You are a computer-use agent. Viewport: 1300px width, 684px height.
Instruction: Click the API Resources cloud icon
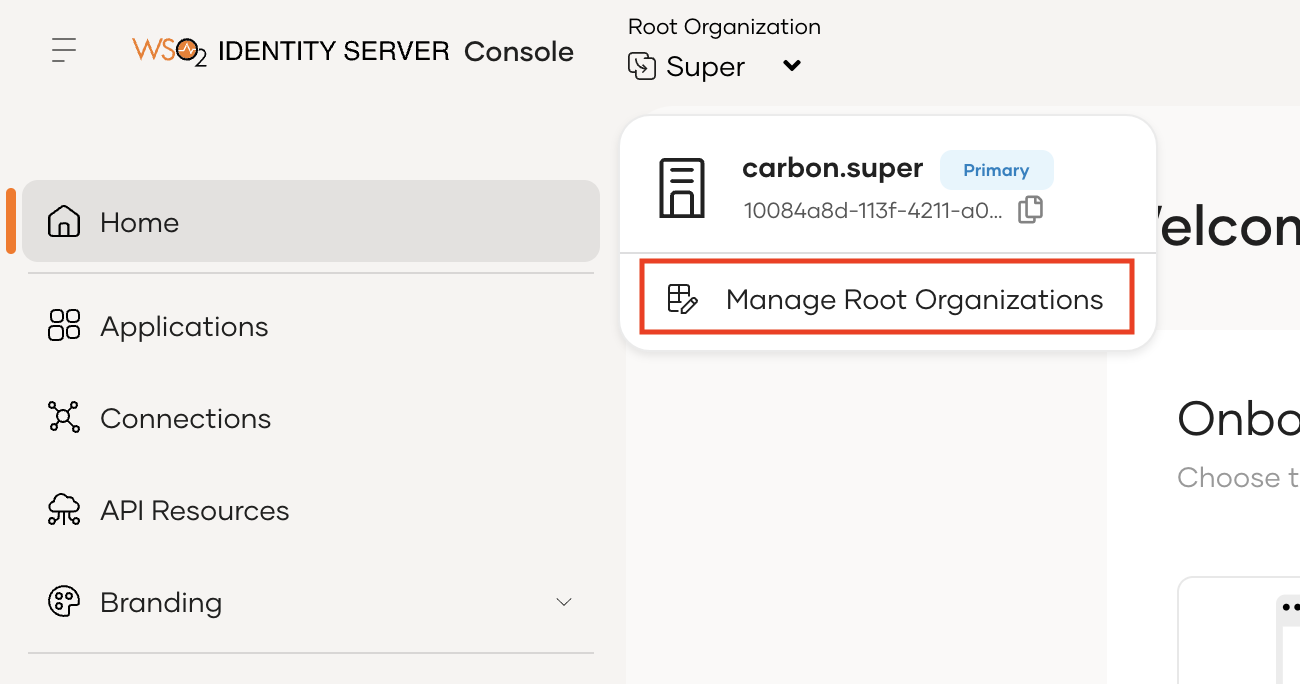point(64,510)
